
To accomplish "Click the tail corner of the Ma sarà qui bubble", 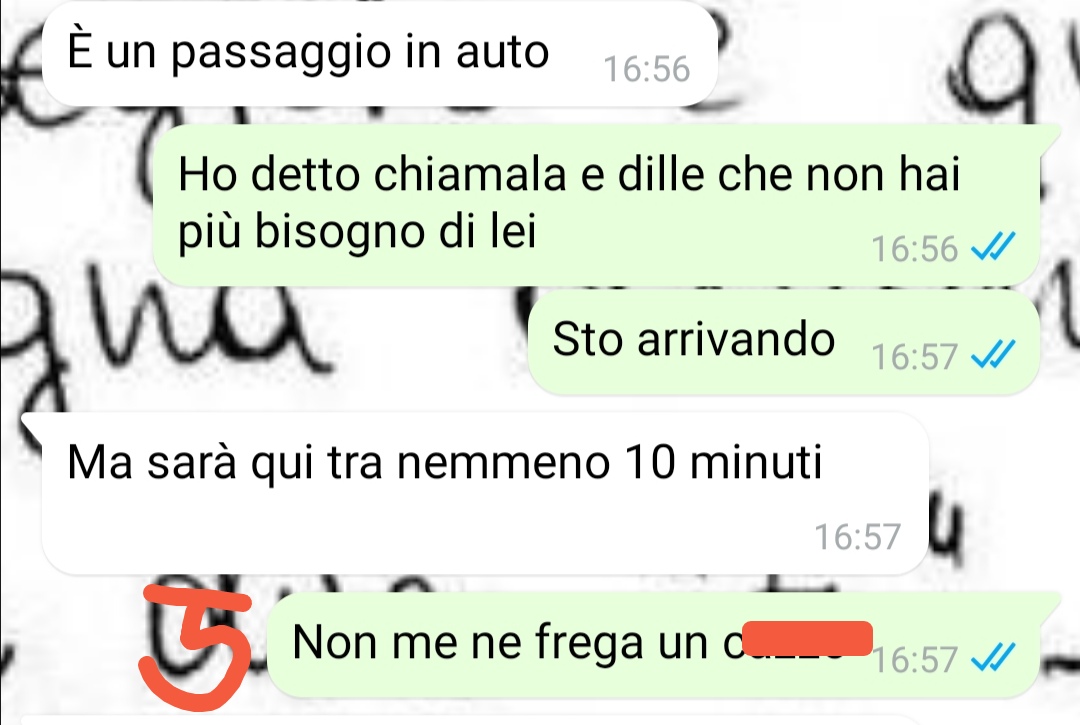I will [x=32, y=427].
